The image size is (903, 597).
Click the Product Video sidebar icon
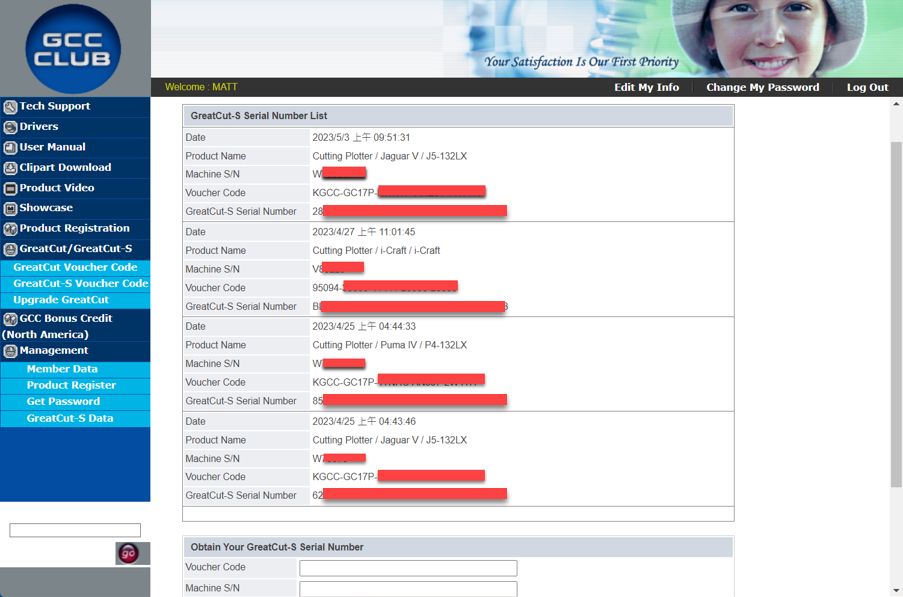[10, 188]
